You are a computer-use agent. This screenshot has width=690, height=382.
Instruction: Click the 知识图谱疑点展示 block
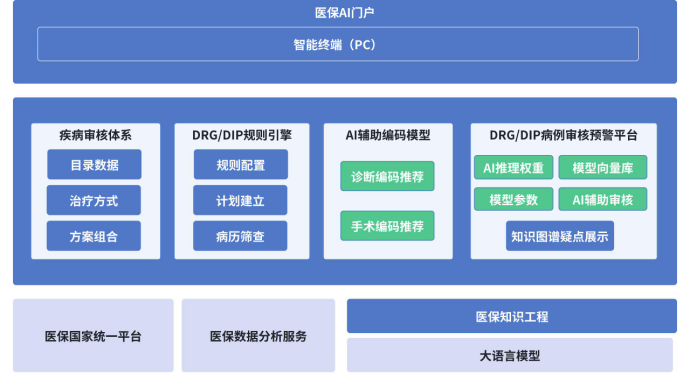(560, 236)
